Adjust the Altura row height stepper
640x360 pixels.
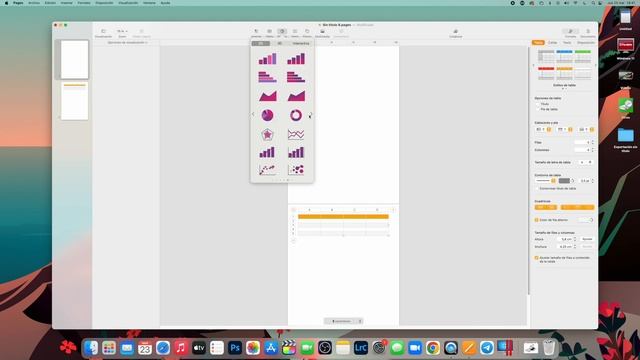coord(575,239)
